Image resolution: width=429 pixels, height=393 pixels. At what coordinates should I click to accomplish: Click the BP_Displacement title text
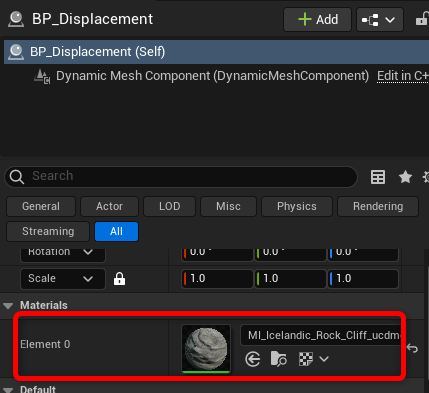(x=92, y=19)
